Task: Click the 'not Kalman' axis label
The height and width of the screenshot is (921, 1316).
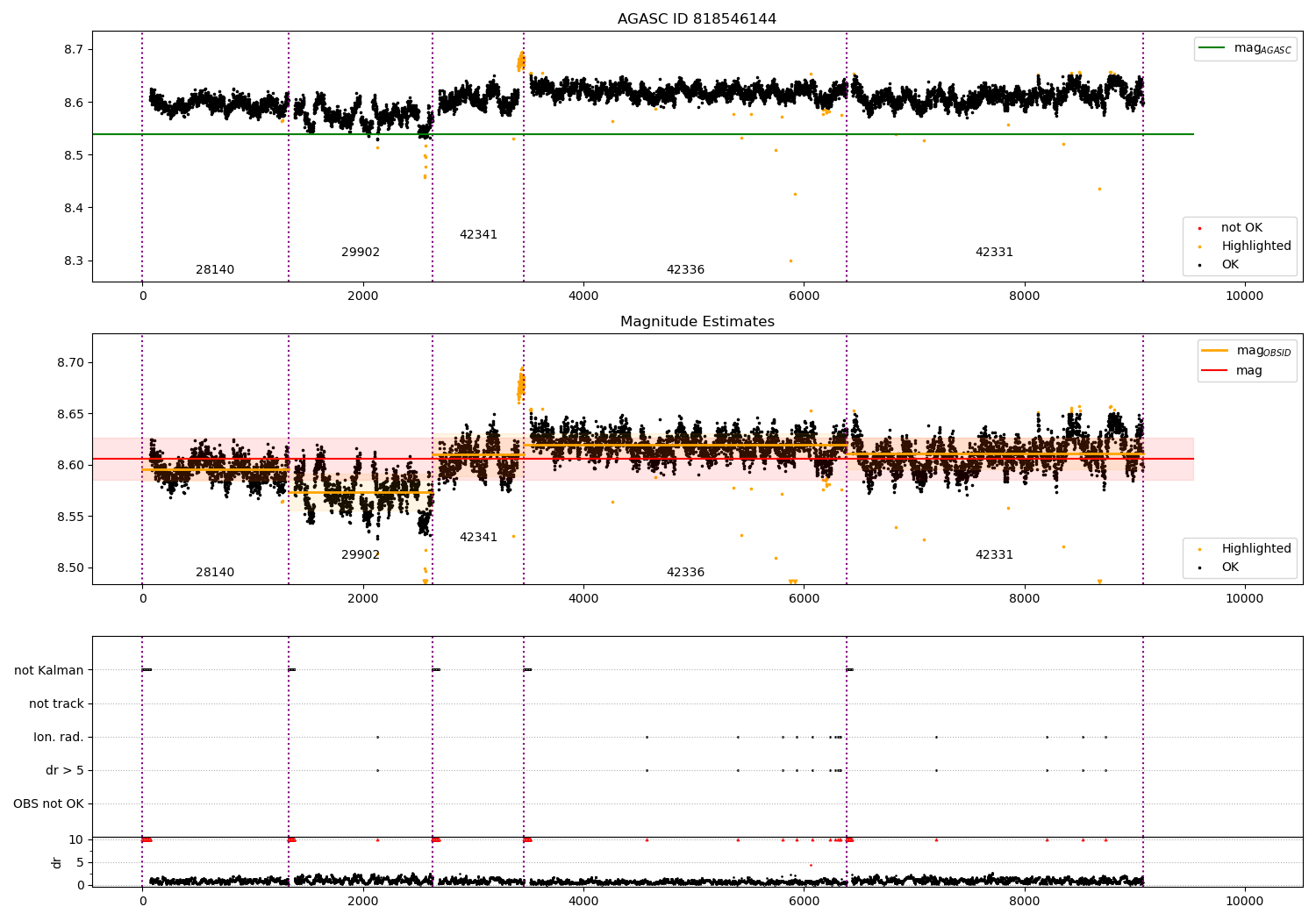Action: [49, 671]
